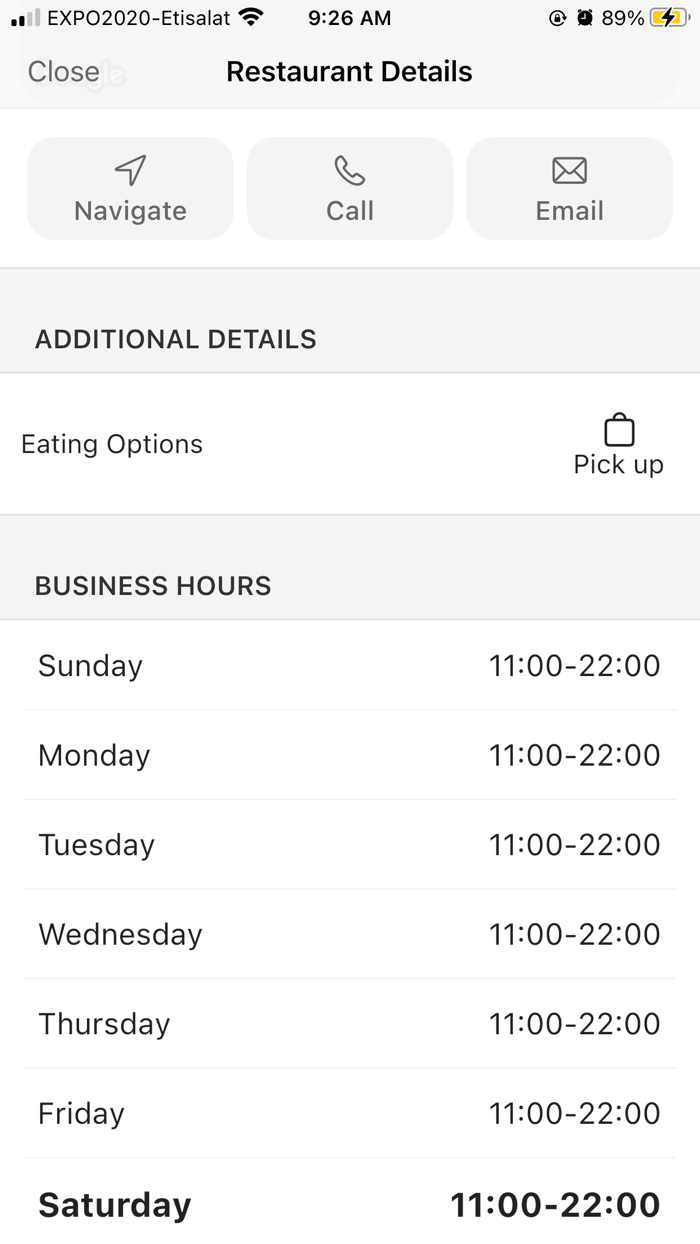
Task: Tap the Restaurant Details title
Action: [x=349, y=72]
